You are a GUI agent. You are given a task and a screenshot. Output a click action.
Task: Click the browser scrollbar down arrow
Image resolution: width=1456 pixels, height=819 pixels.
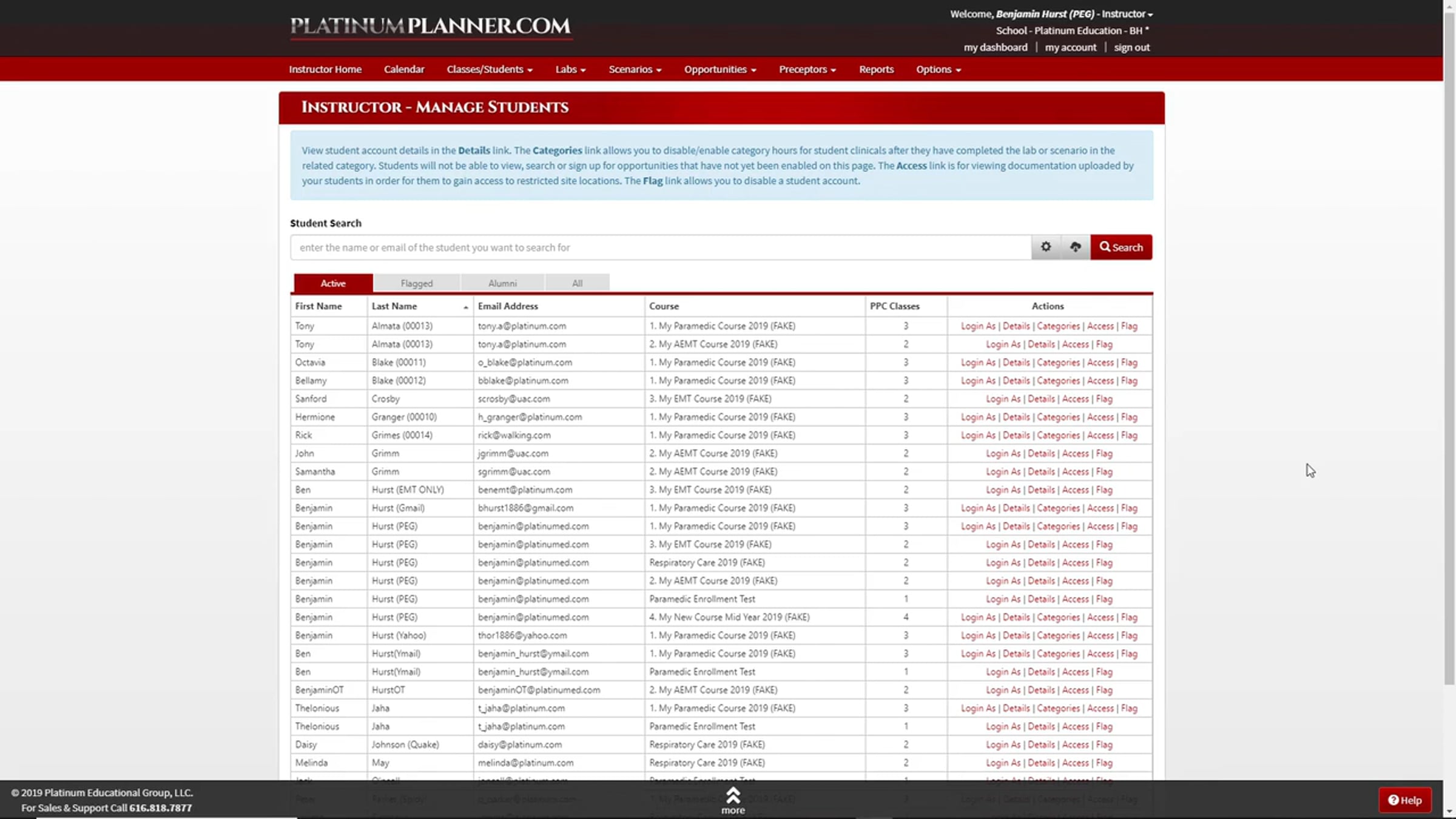pyautogui.click(x=1449, y=812)
